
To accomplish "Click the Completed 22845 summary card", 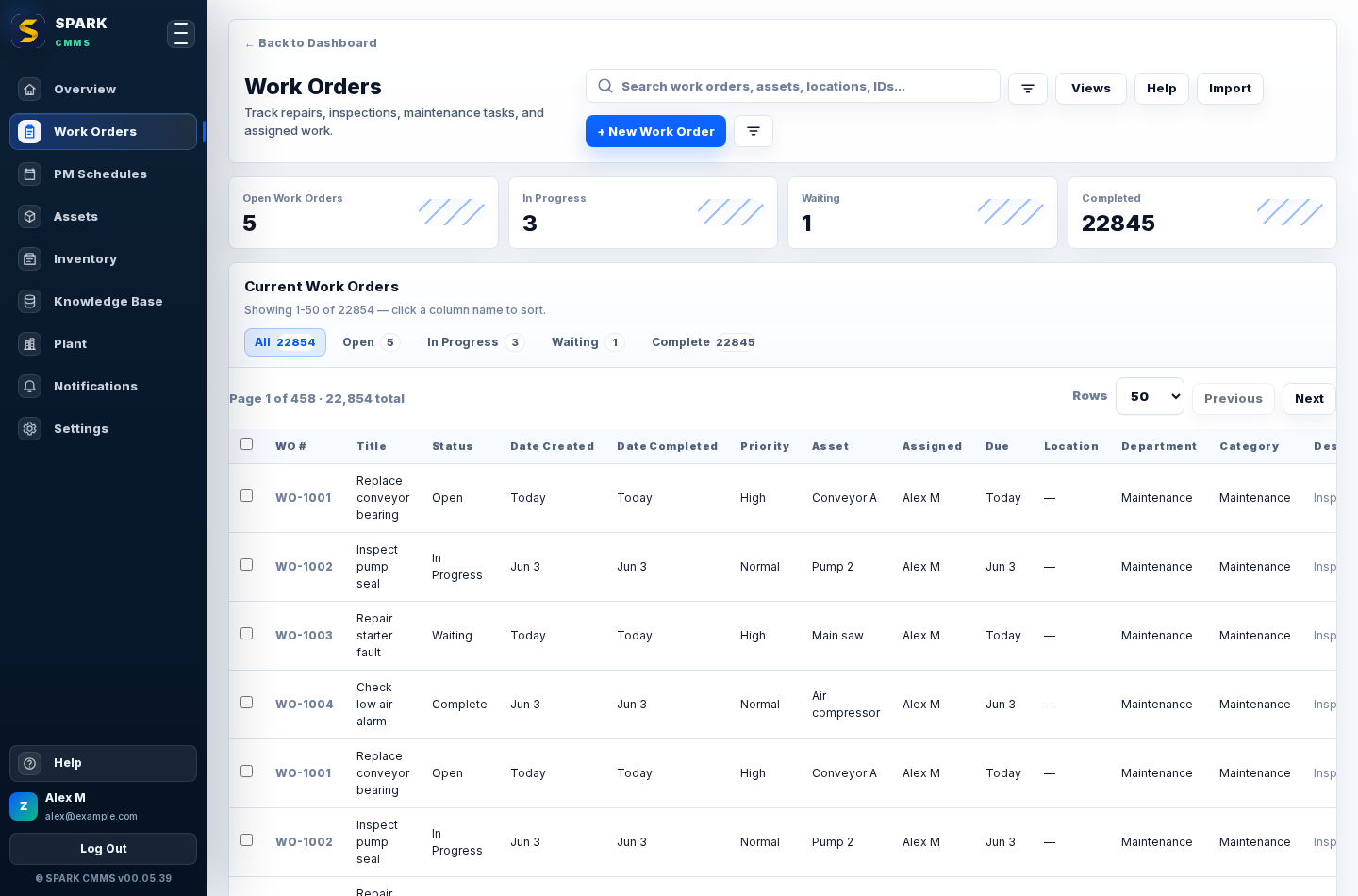I will 1202,213.
